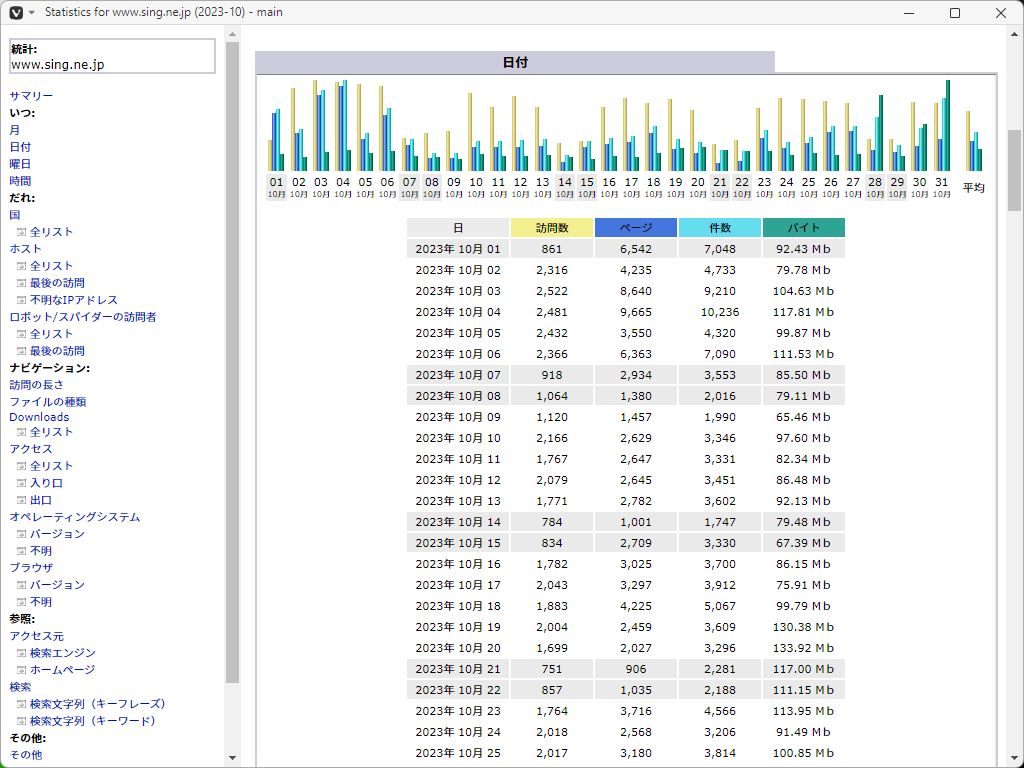Click the icon beside 検索文字列（キーフレーズ）
The image size is (1024, 768).
[21, 704]
